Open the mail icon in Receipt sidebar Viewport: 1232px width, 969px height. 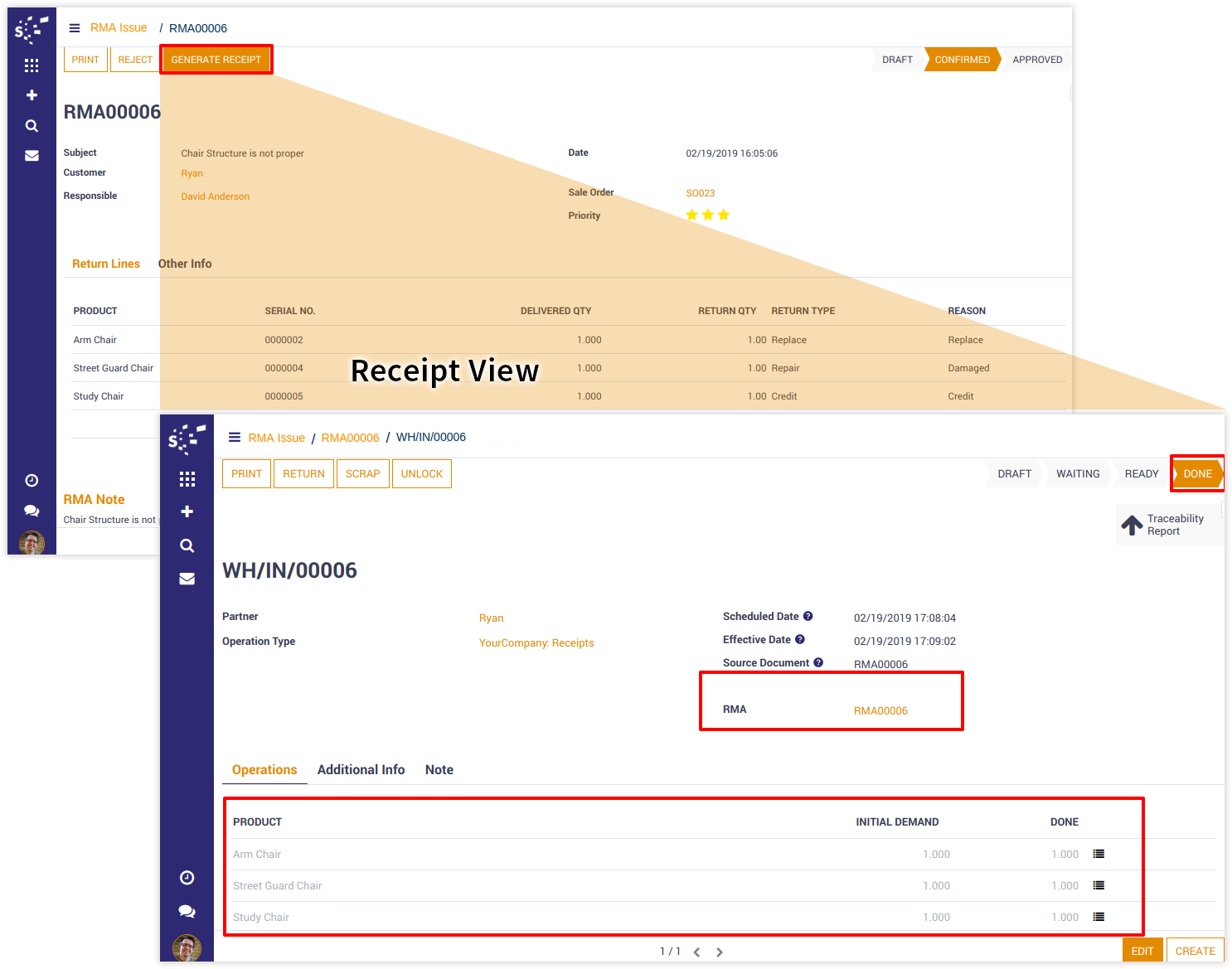pyautogui.click(x=187, y=579)
